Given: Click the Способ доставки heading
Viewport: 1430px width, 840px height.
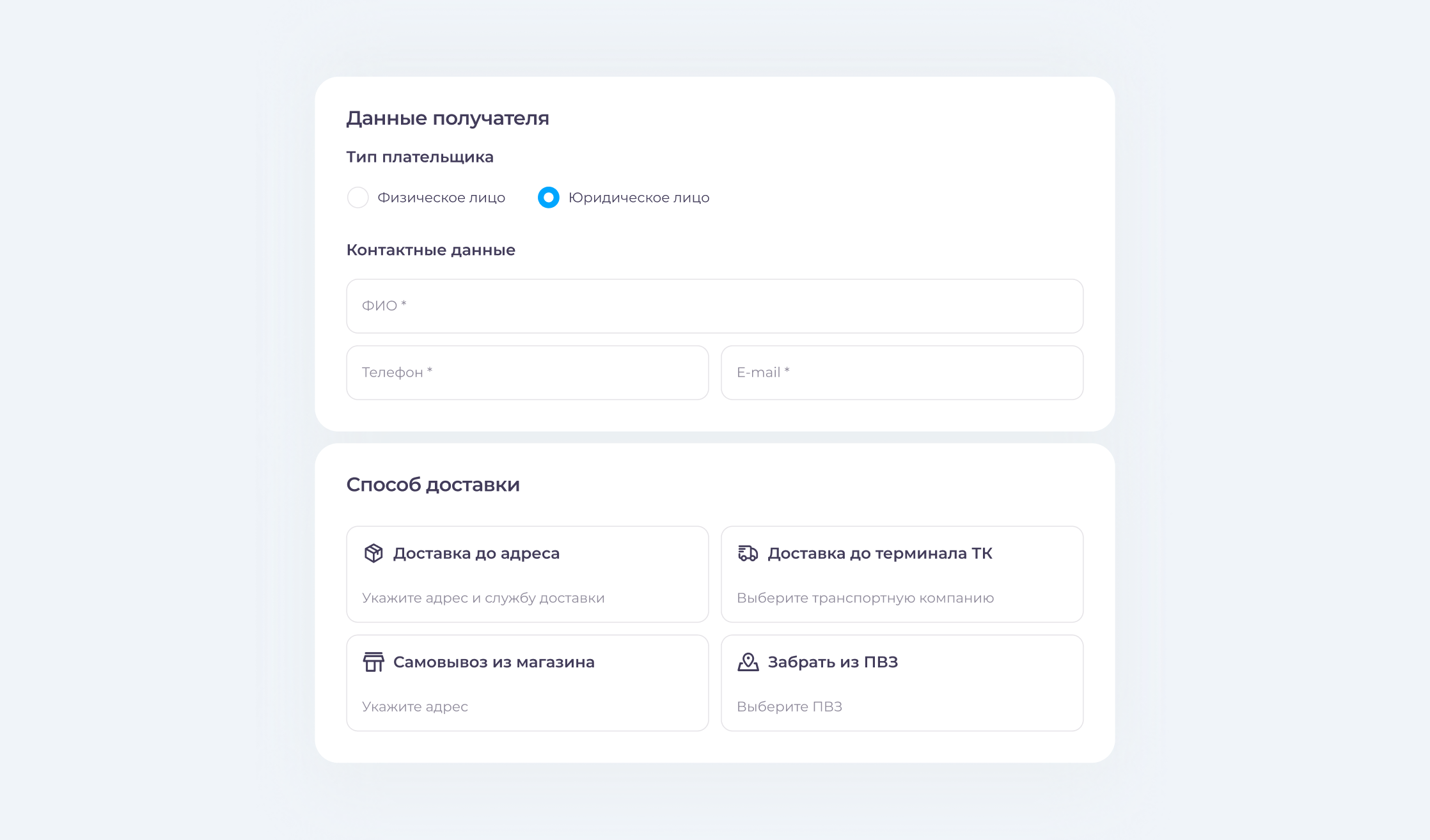Looking at the screenshot, I should 433,485.
